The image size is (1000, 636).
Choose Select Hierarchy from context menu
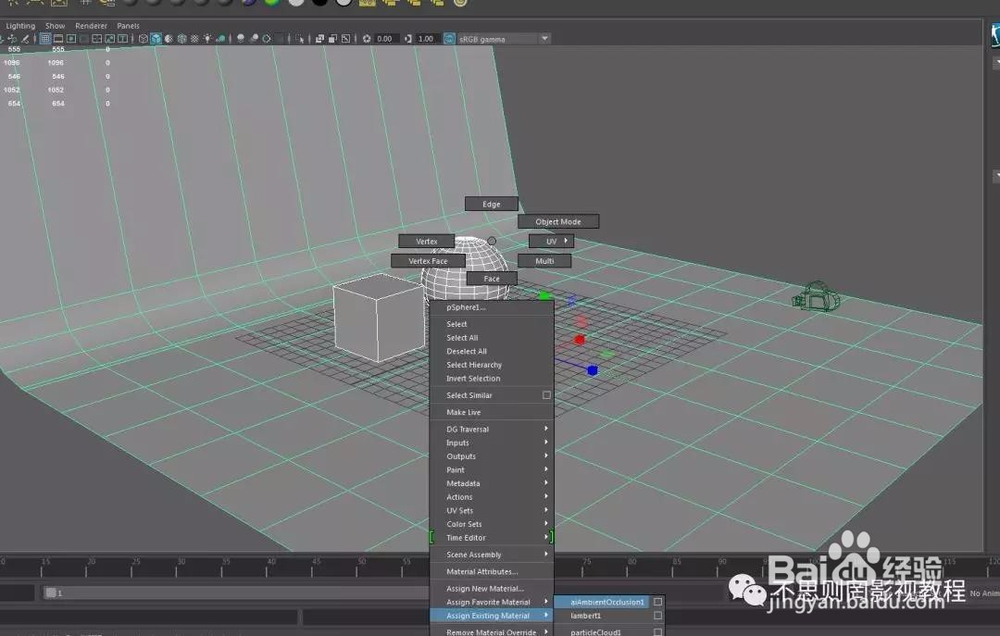491,365
